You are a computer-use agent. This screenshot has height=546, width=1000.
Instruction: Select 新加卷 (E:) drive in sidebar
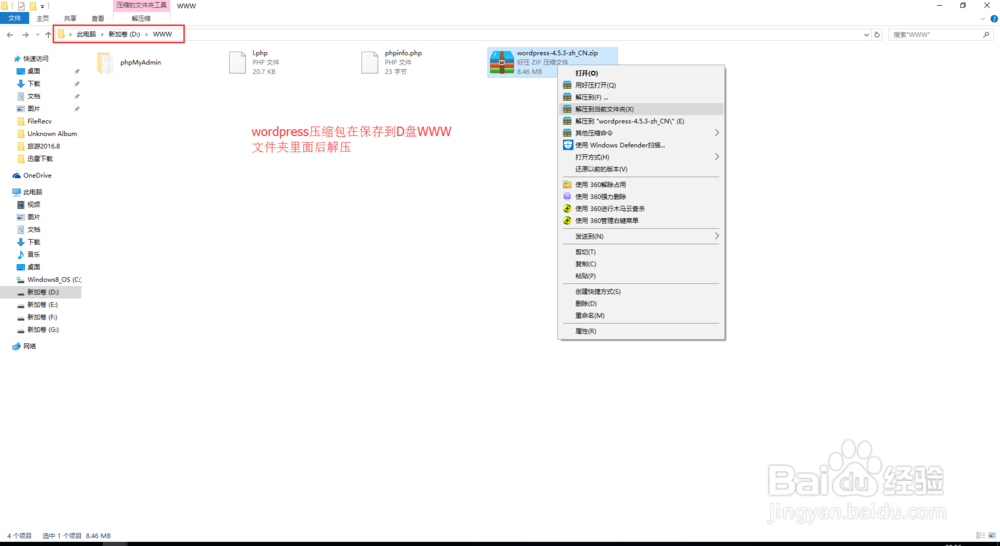43,305
